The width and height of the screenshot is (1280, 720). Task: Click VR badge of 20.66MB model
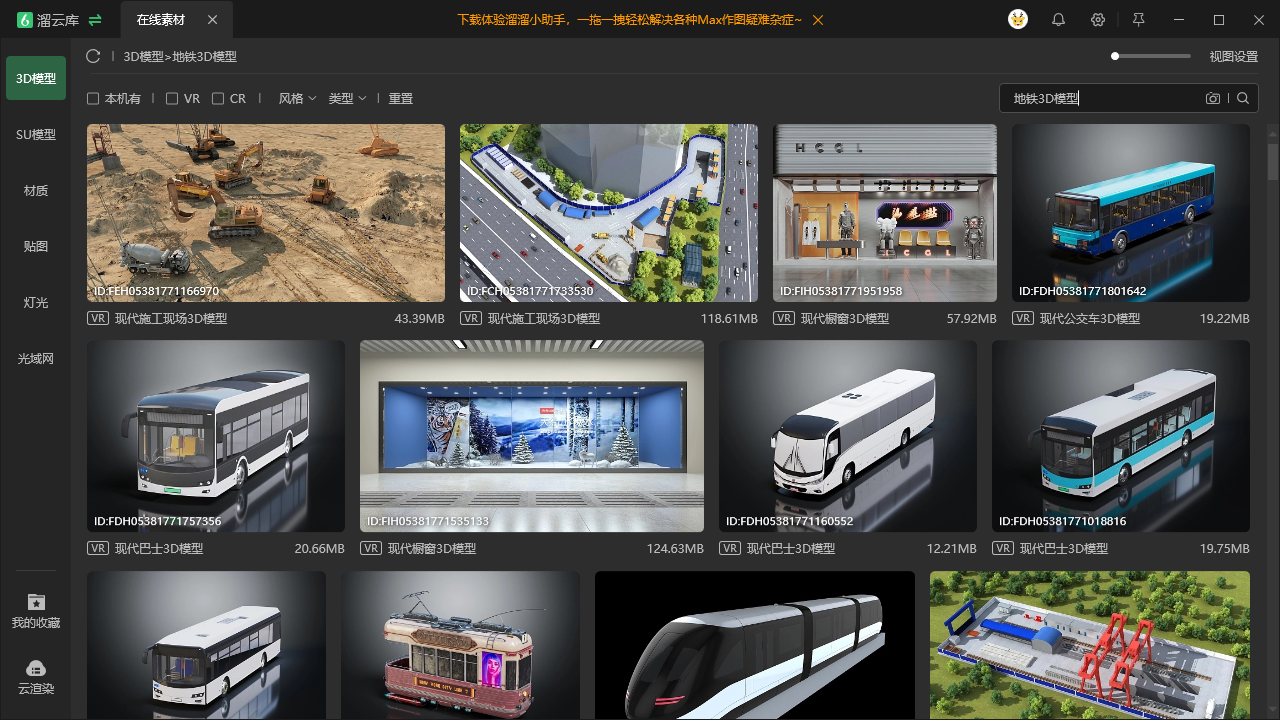[x=98, y=548]
